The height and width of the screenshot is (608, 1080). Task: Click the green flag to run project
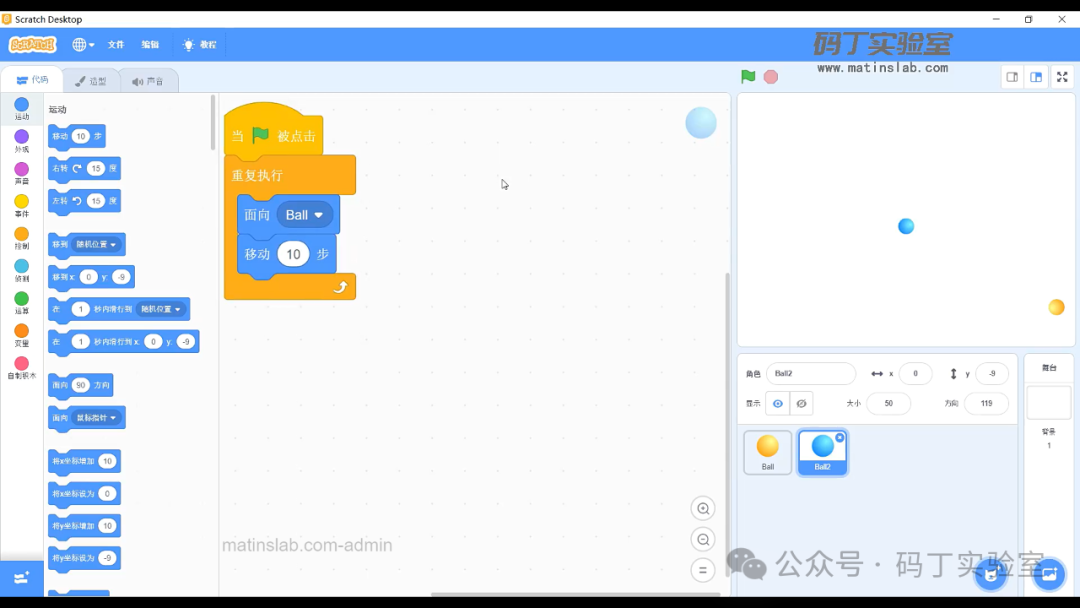(x=748, y=77)
